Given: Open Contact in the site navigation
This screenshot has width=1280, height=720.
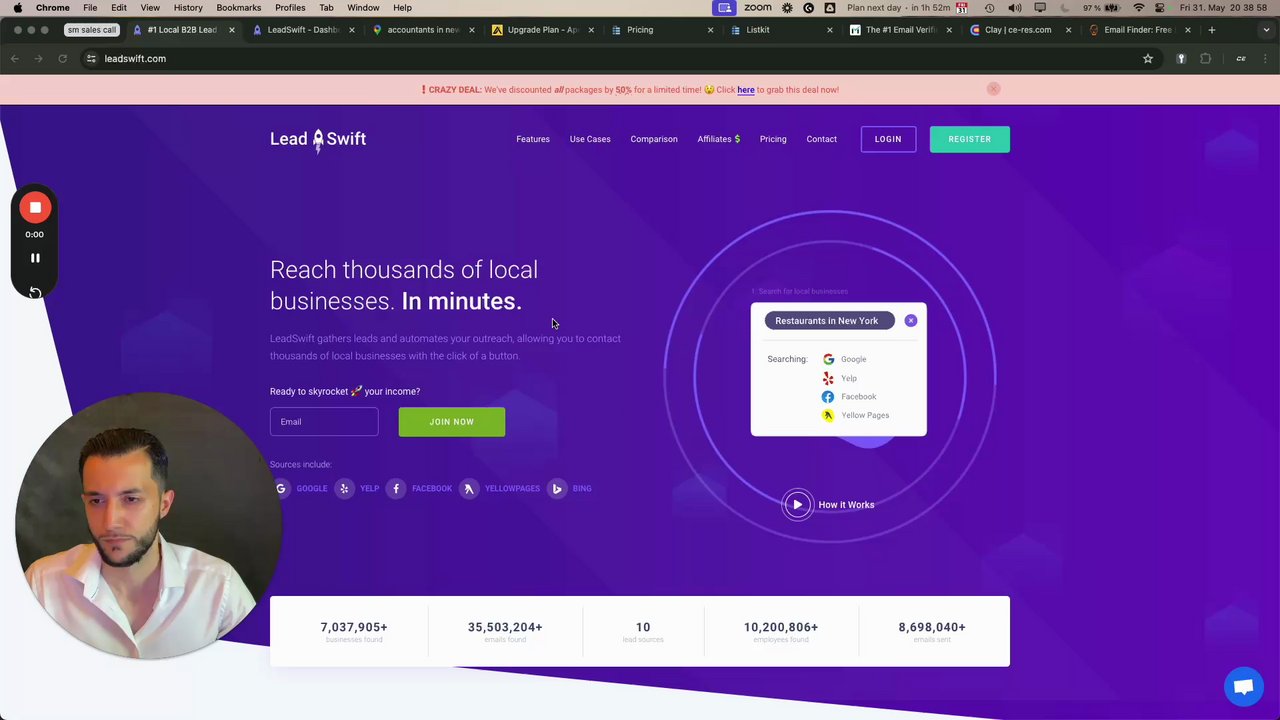Looking at the screenshot, I should click(x=822, y=139).
